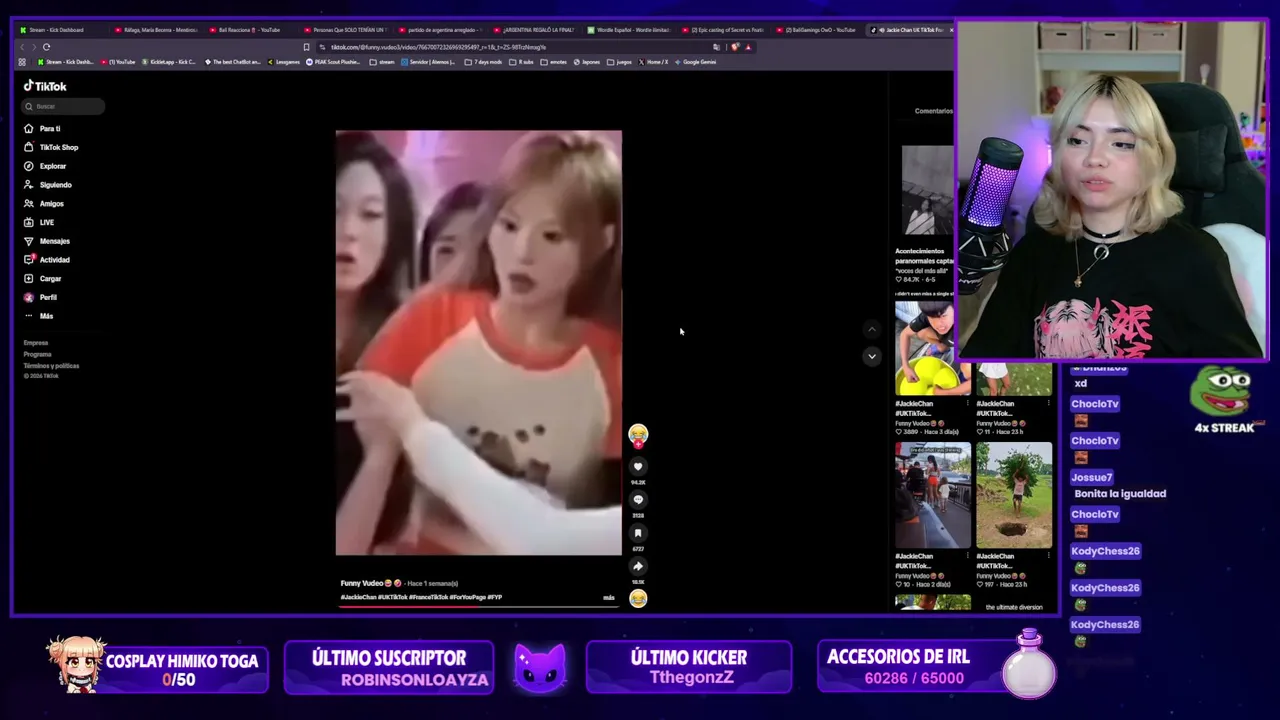Open comments with the speech bubble icon
The height and width of the screenshot is (720, 1280).
tap(638, 500)
